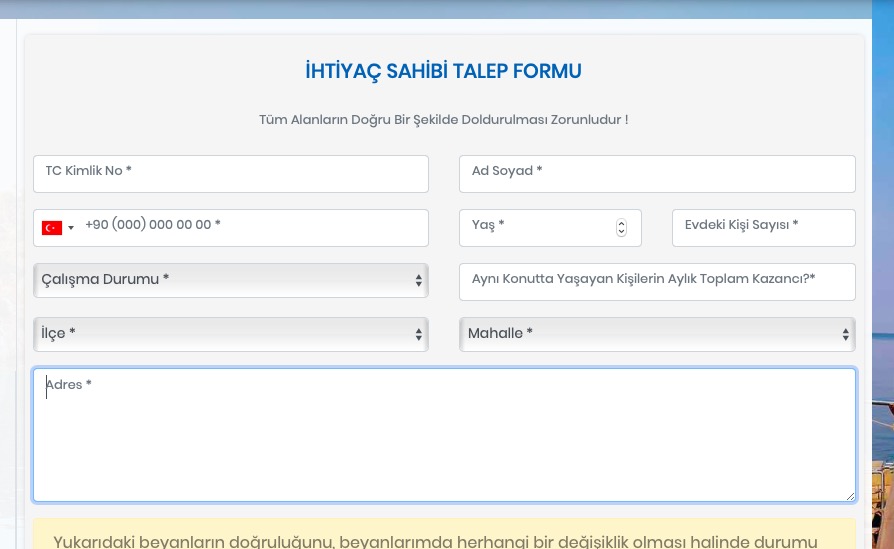Click the İHTİYAÇ SAHİBİ TALEP FORMU heading
This screenshot has width=894, height=549.
[x=443, y=72]
